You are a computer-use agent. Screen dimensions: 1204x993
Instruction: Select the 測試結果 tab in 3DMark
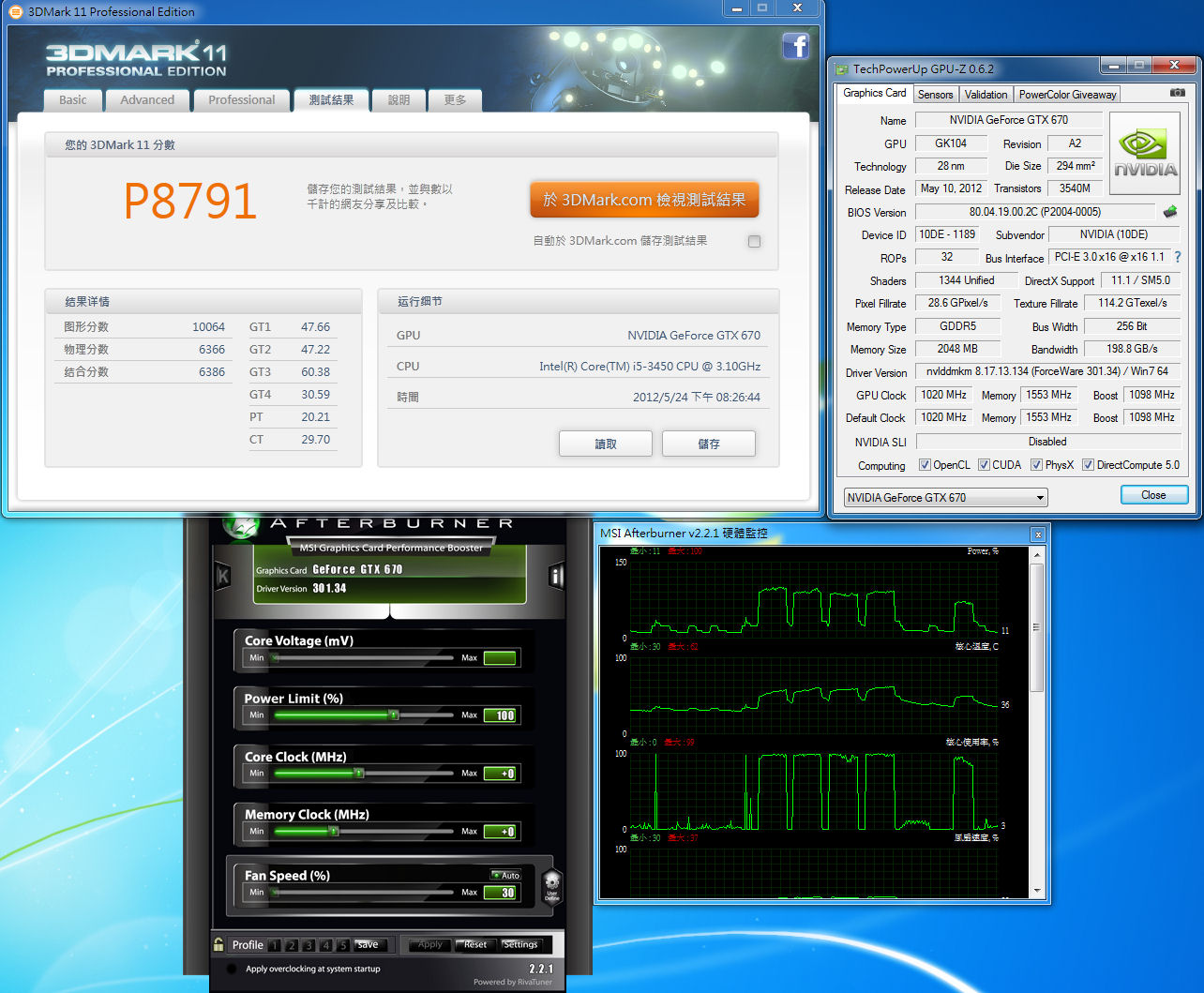[x=331, y=100]
